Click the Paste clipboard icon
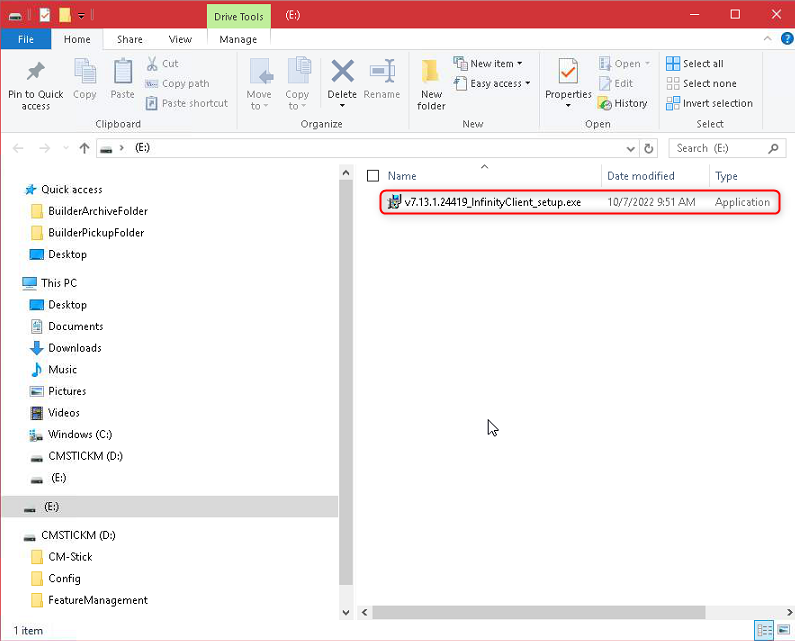 click(x=122, y=71)
